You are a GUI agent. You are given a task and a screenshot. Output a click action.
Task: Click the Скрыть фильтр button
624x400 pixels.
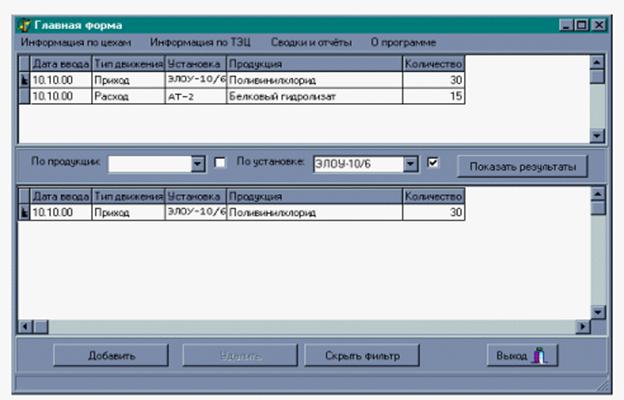361,355
